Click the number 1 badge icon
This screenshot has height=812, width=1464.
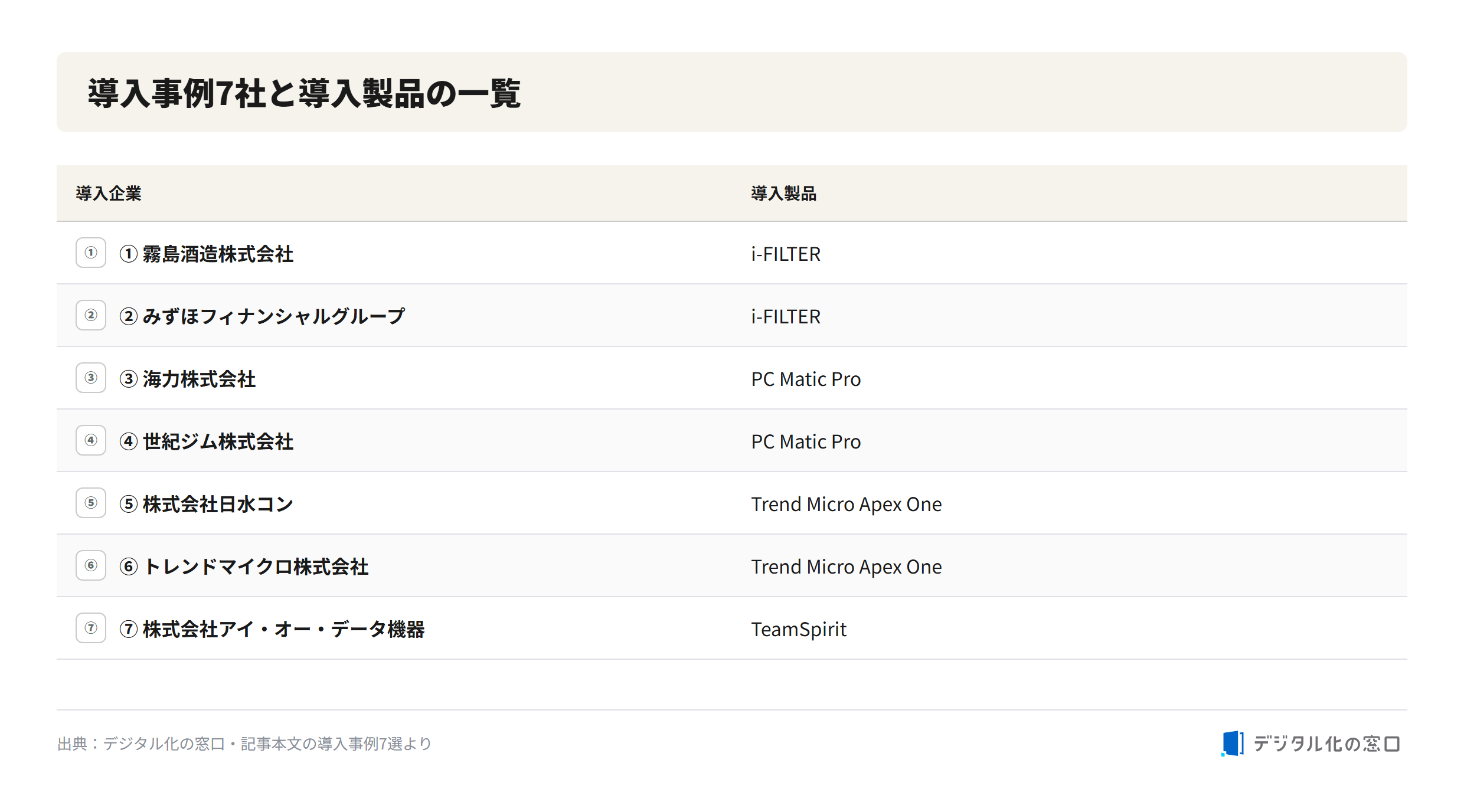(91, 253)
